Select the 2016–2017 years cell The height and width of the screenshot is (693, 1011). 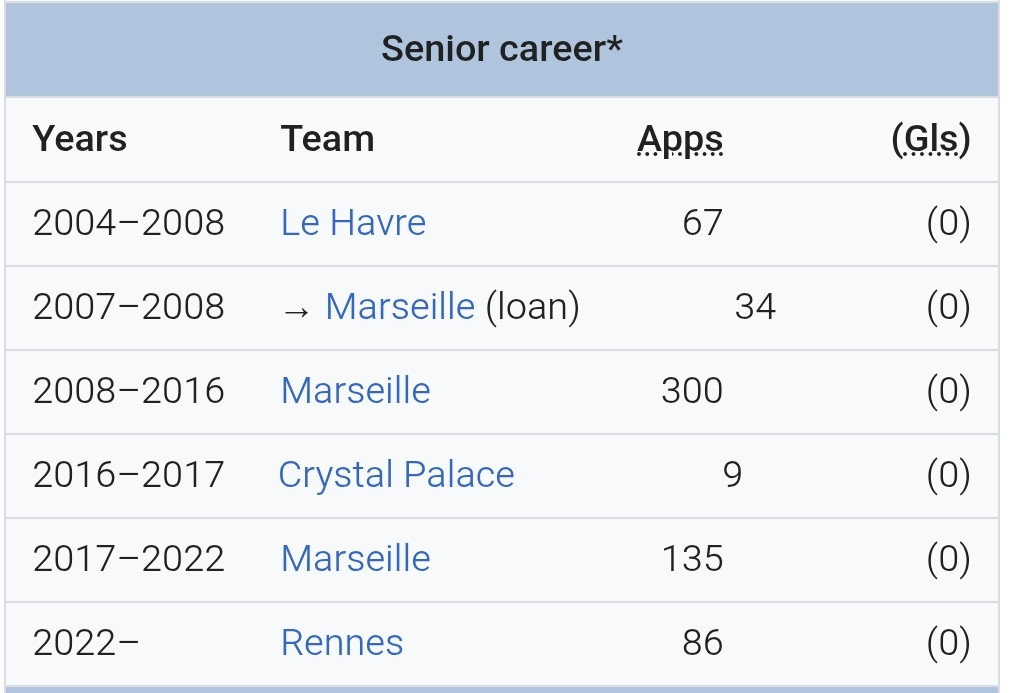[x=128, y=475]
